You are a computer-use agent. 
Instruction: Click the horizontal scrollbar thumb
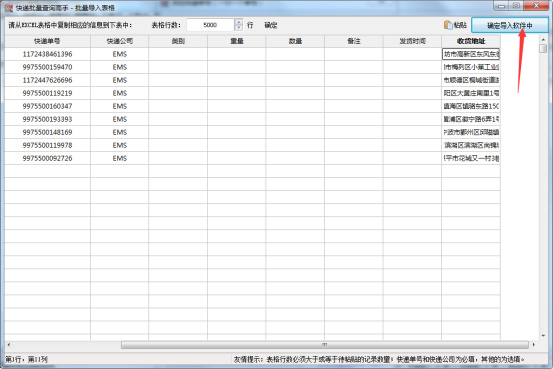click(x=324, y=345)
